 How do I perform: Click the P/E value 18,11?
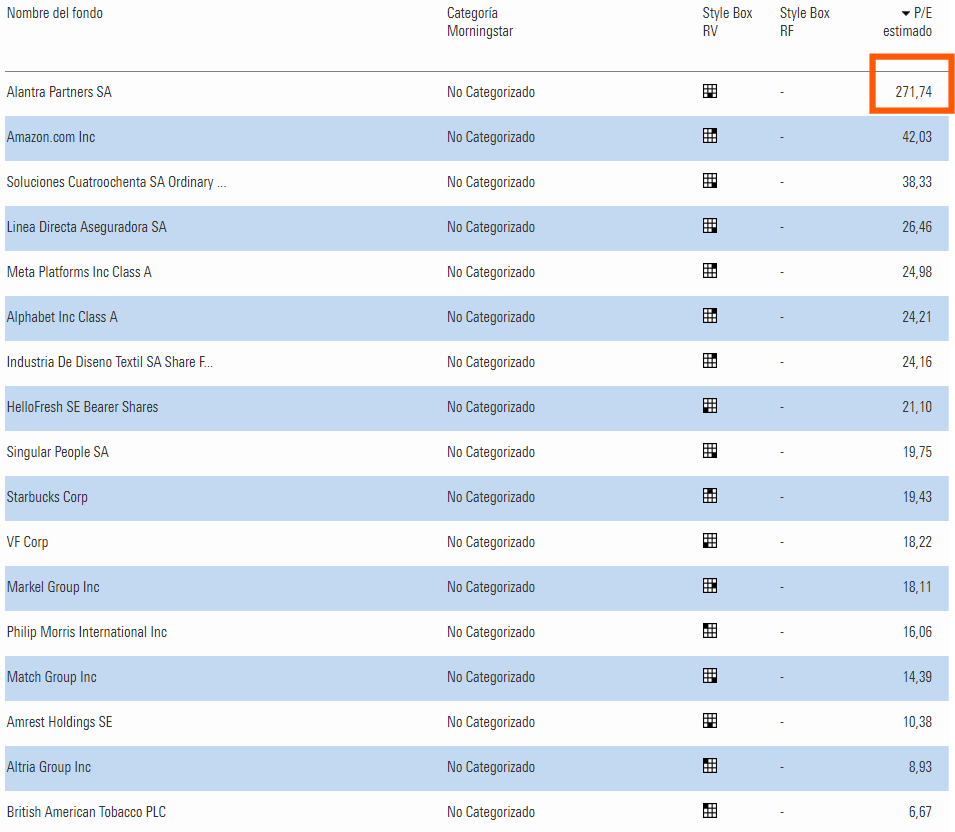tap(917, 588)
